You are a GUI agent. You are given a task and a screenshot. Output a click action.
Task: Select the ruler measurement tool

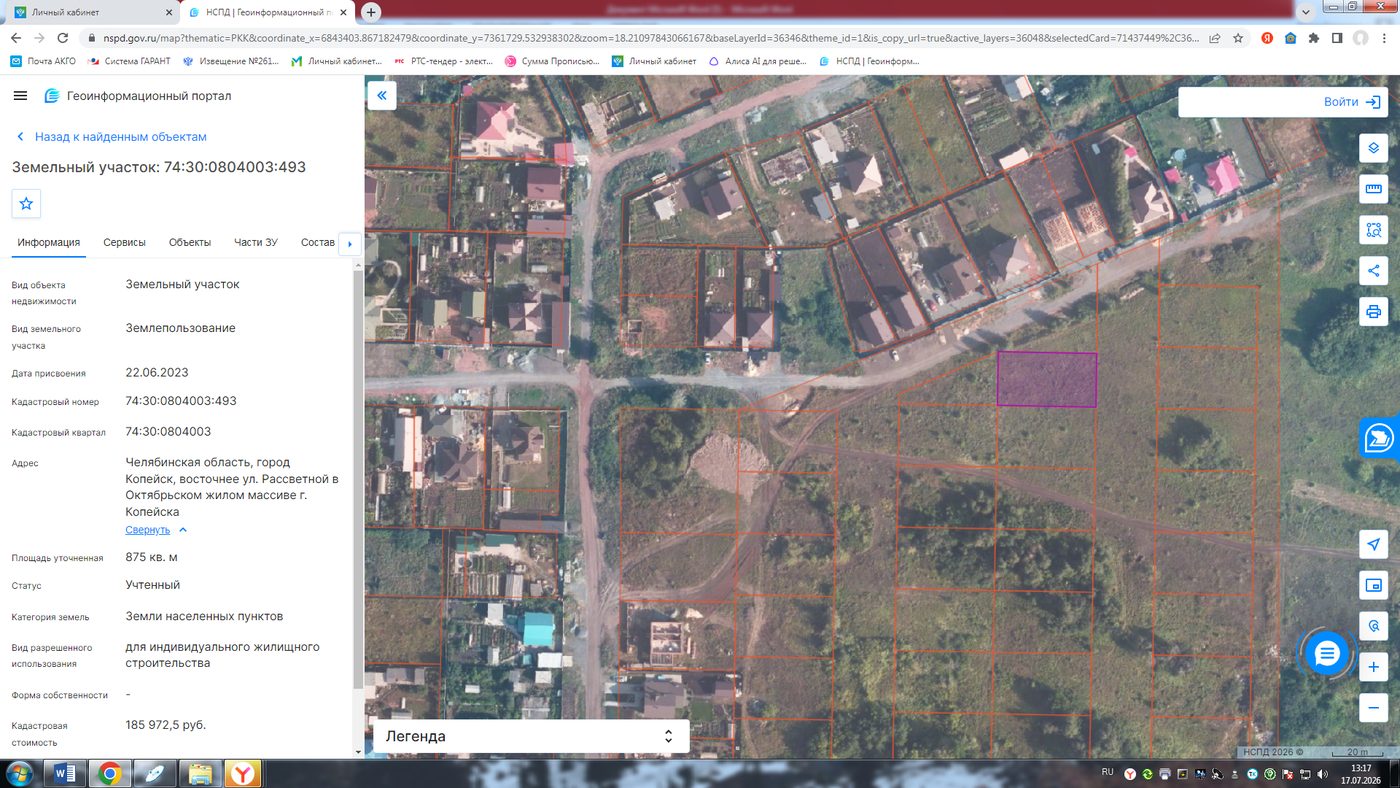[x=1373, y=189]
